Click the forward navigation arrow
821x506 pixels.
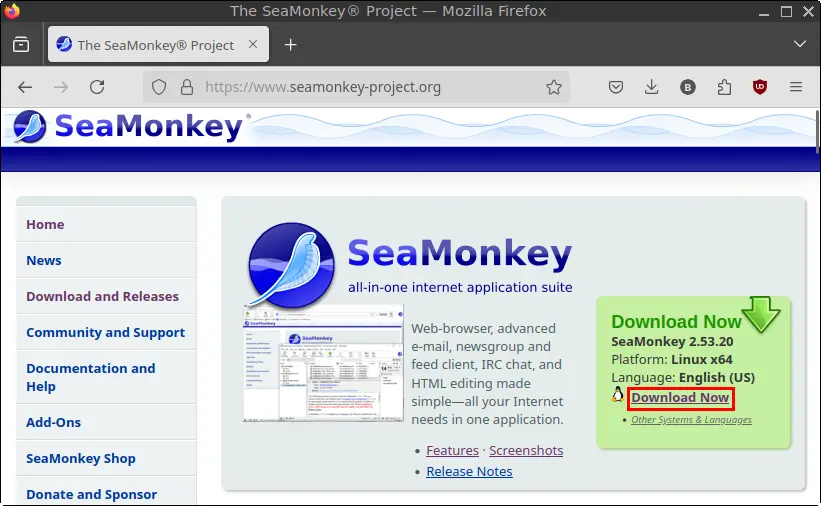tap(61, 87)
